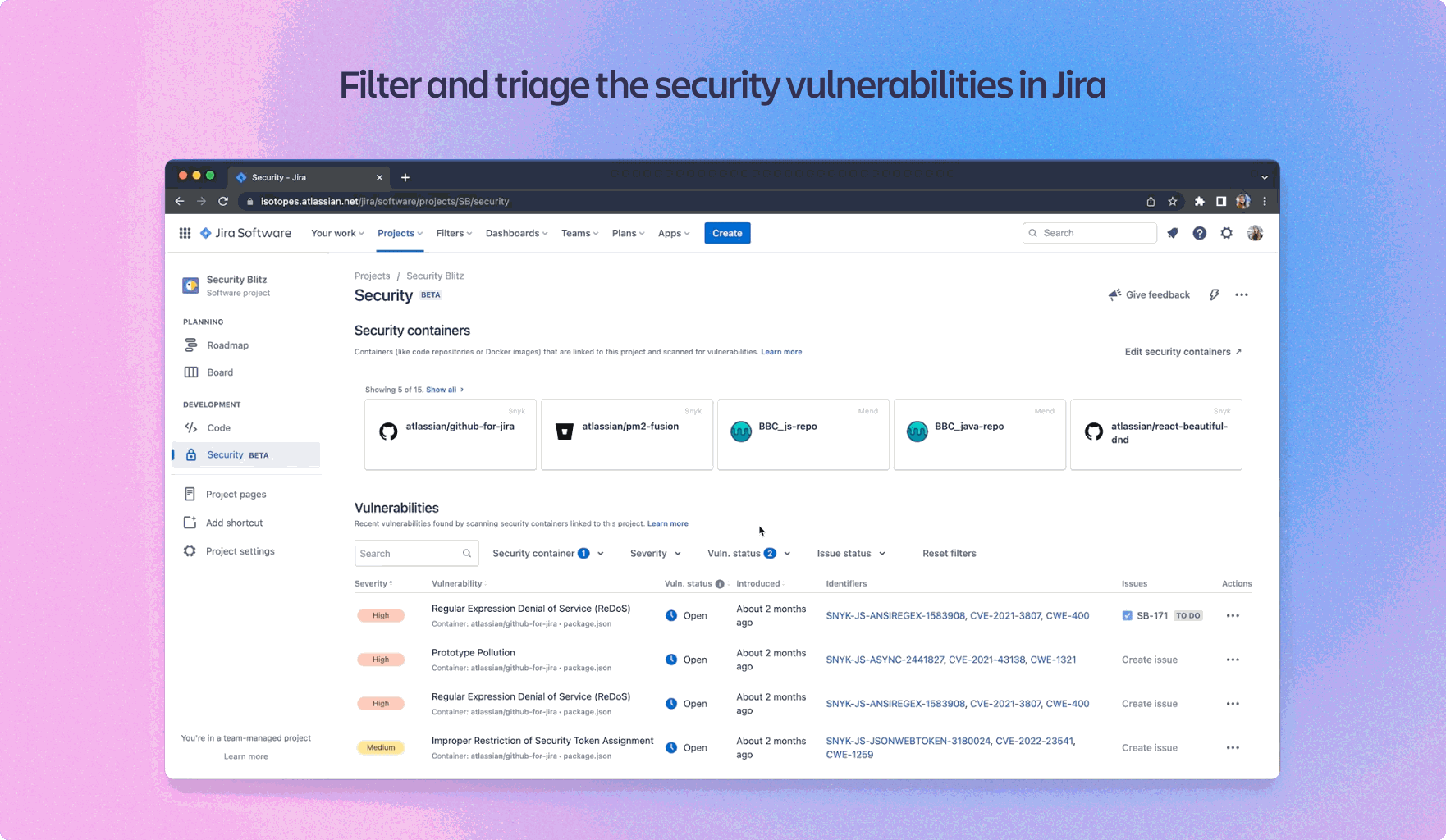This screenshot has width=1446, height=840.
Task: Open the Roadmap view
Action: click(x=227, y=345)
